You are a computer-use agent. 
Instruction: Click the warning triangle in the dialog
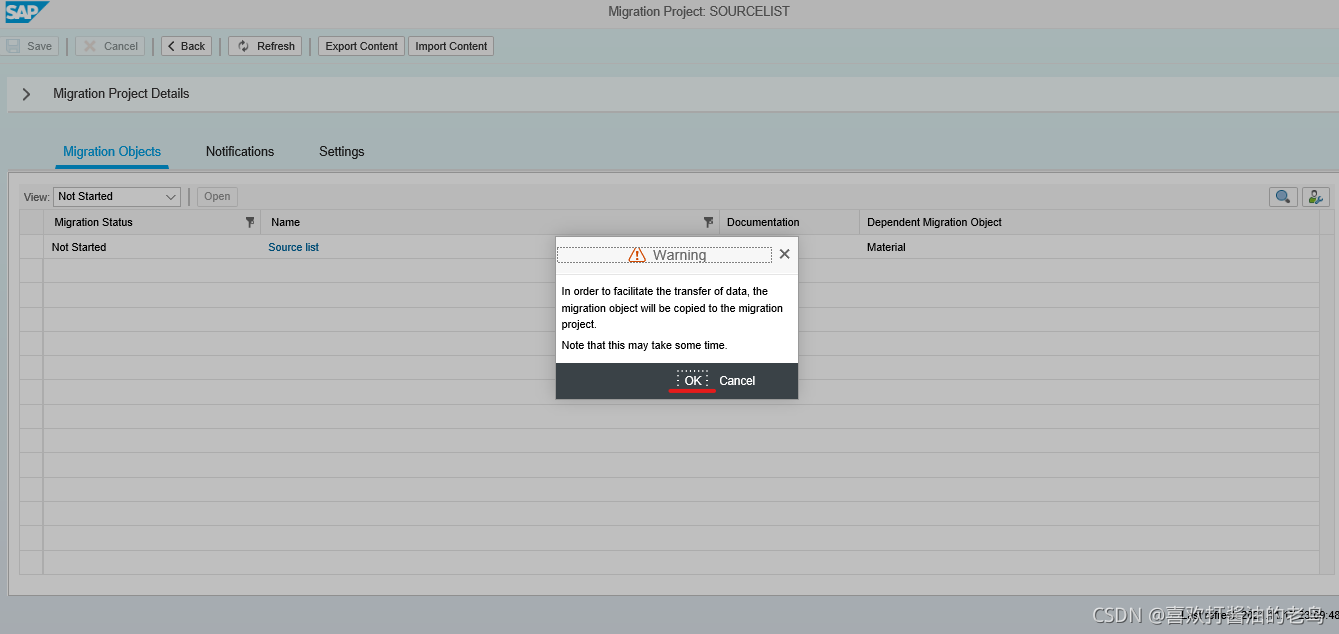point(637,254)
